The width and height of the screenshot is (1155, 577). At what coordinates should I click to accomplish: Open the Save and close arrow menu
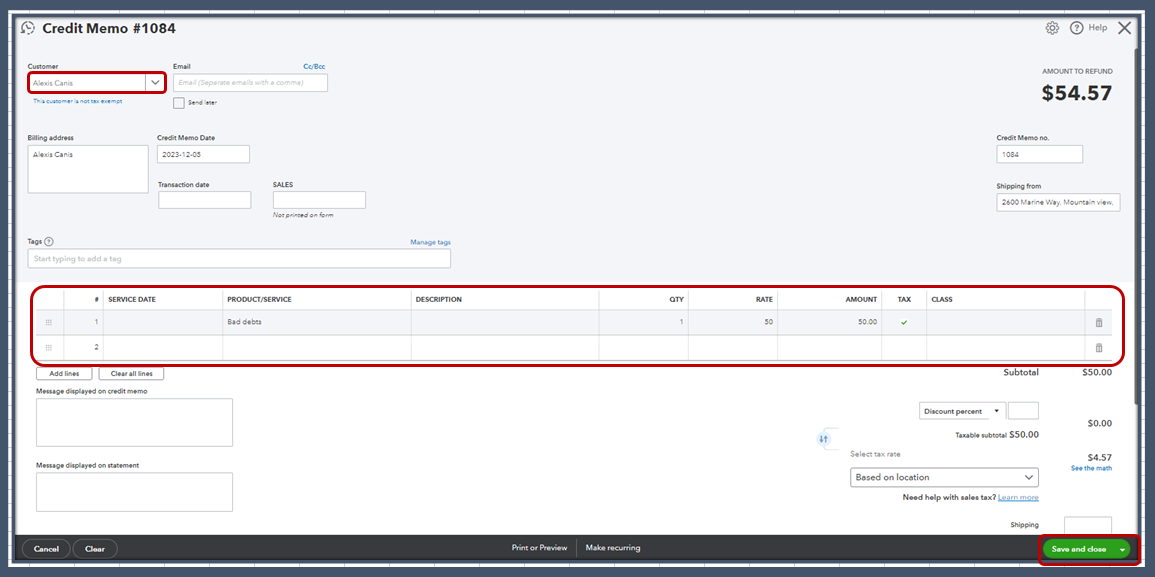pyautogui.click(x=1124, y=548)
